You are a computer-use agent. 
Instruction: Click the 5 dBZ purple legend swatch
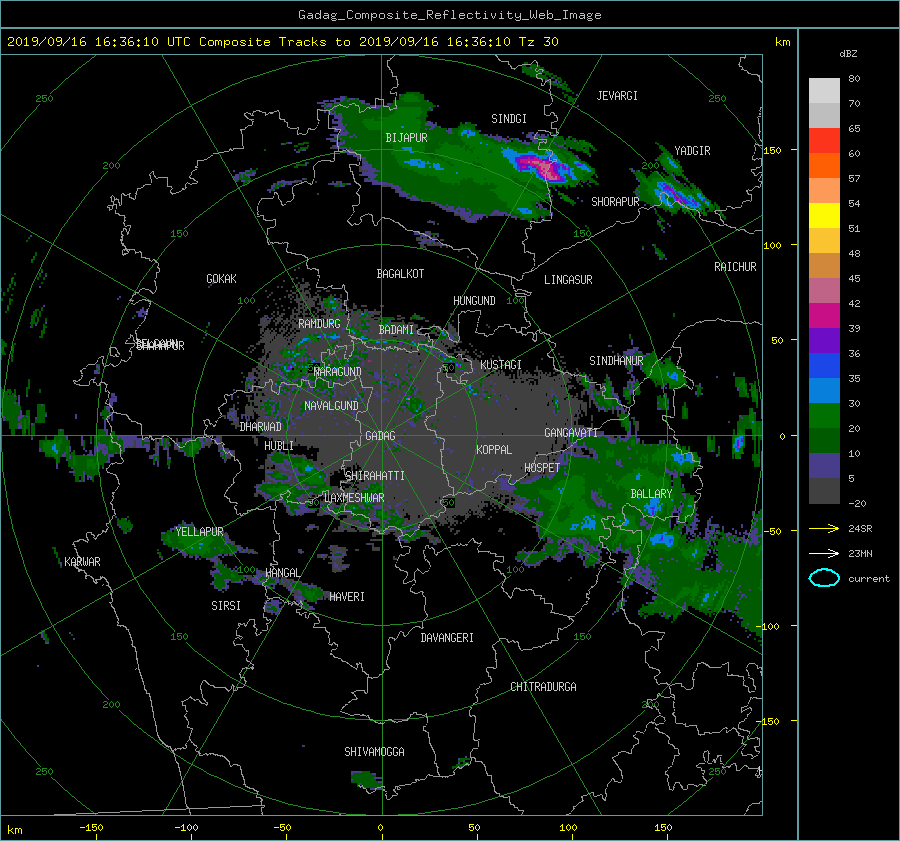click(x=824, y=465)
